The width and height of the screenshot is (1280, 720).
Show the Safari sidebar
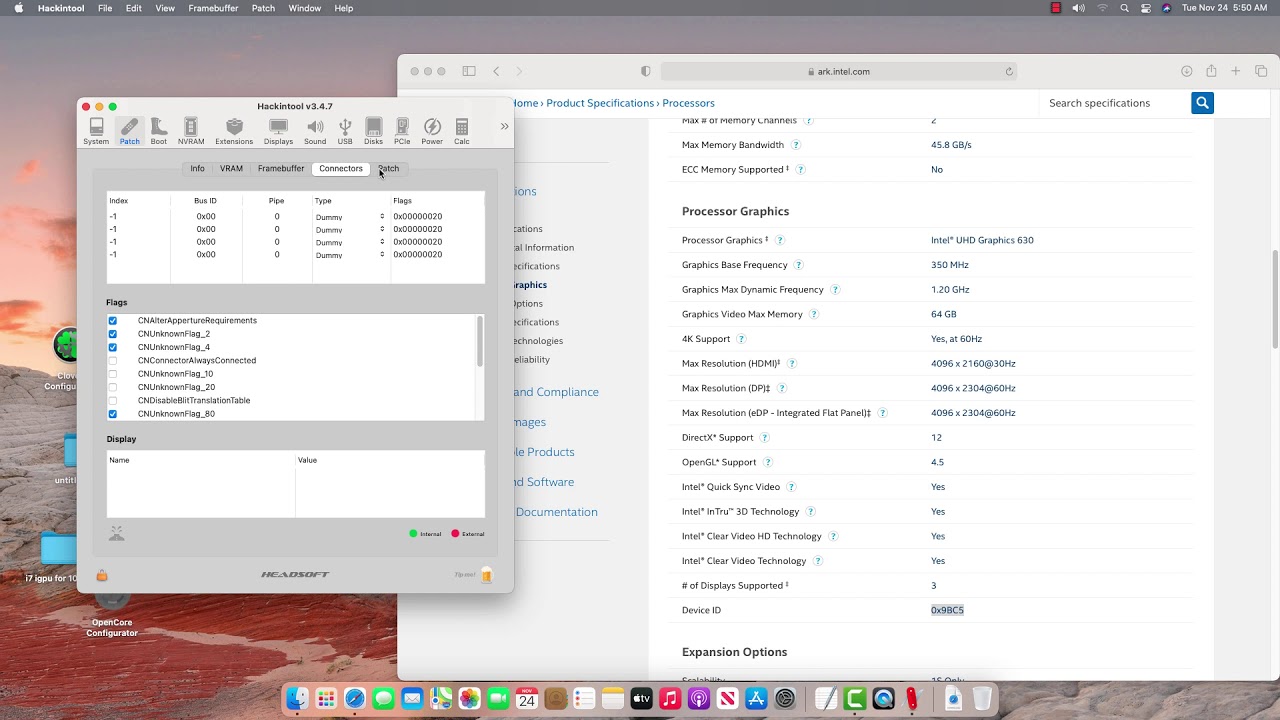pyautogui.click(x=468, y=71)
